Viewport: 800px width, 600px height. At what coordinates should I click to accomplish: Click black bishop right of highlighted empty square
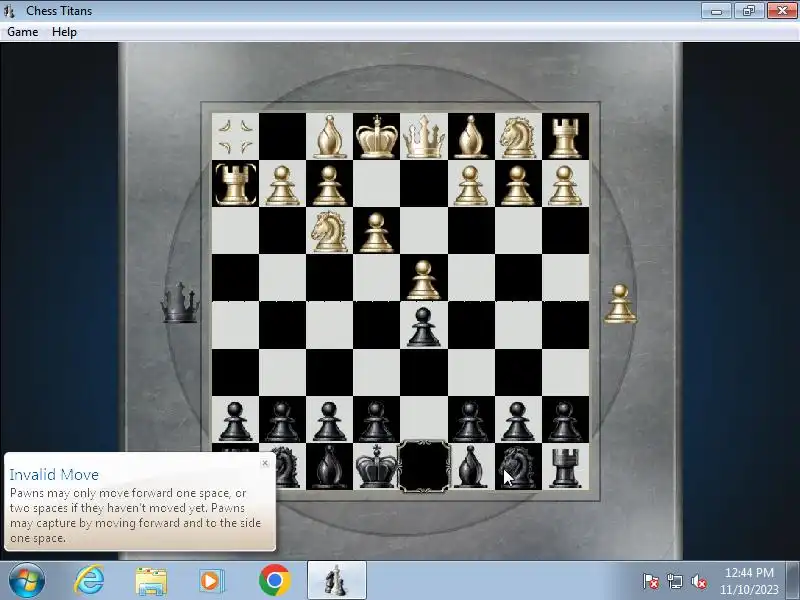tap(470, 466)
